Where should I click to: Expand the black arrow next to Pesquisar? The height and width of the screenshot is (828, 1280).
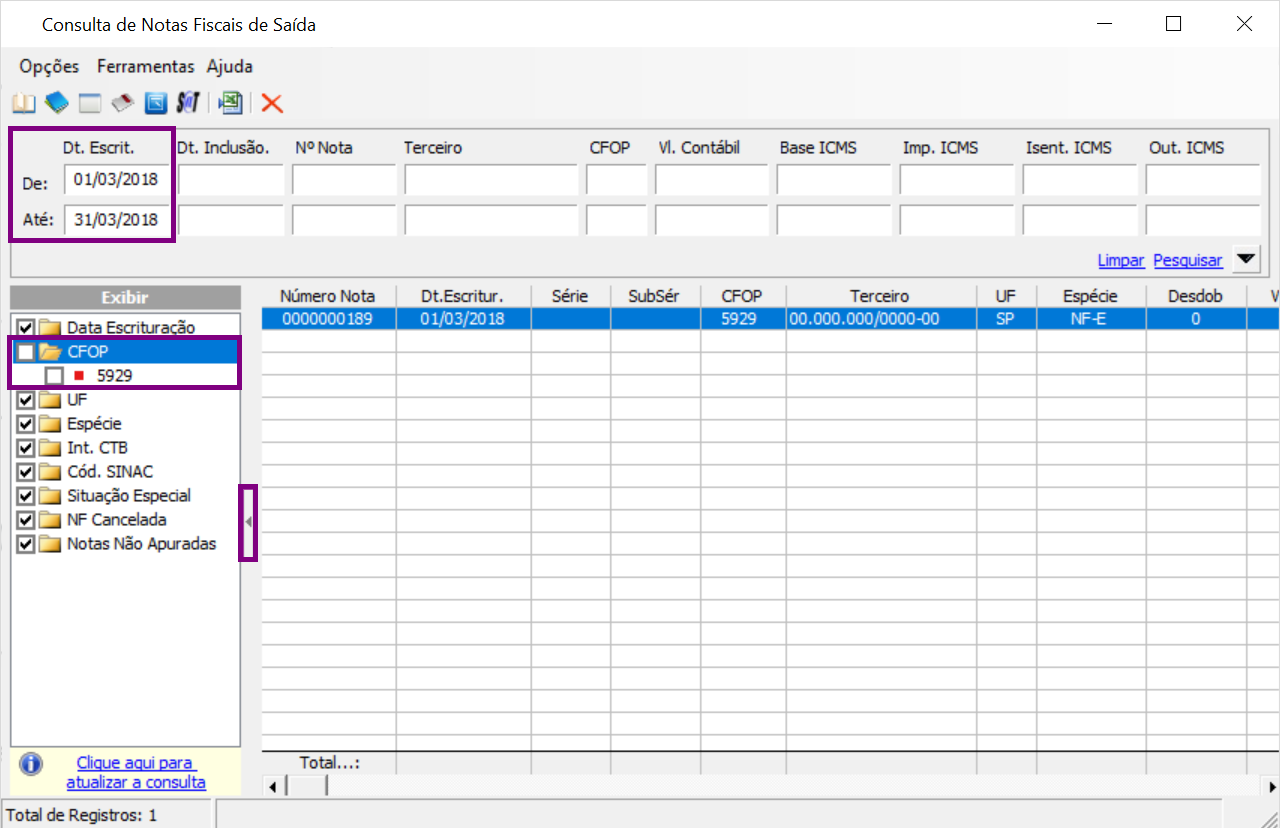coord(1245,260)
